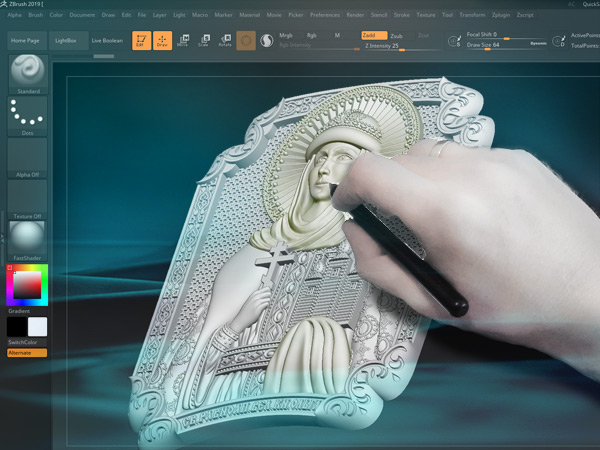Open the File menu
Image resolution: width=600 pixels, height=450 pixels.
142,15
